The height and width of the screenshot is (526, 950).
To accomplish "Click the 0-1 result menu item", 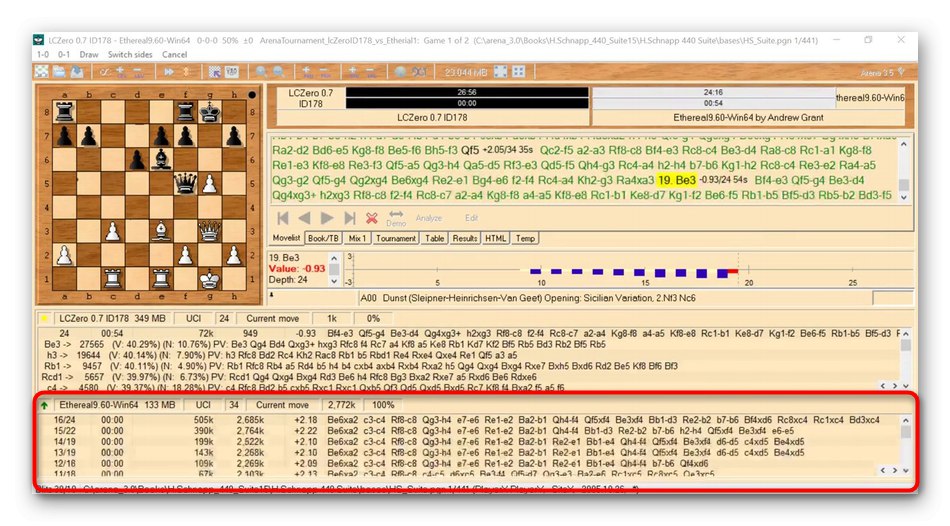I will coord(64,55).
